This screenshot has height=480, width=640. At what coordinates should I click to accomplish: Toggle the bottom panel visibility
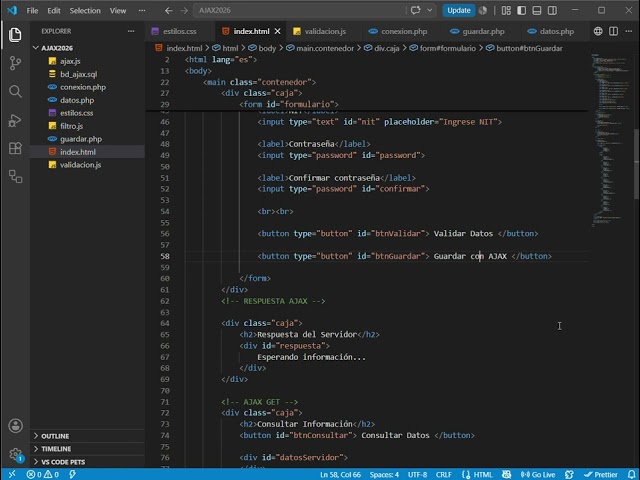click(537, 11)
